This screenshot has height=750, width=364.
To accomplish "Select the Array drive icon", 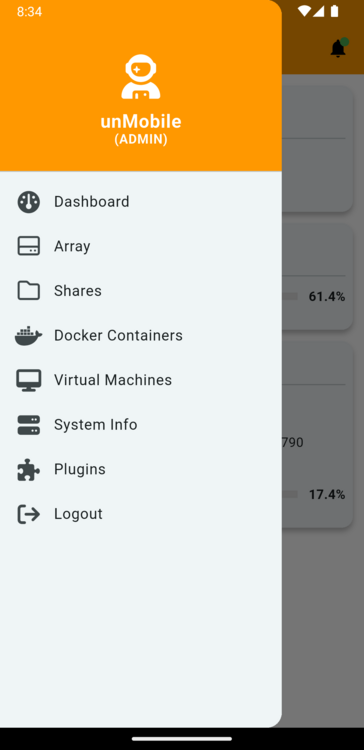I will coord(29,246).
